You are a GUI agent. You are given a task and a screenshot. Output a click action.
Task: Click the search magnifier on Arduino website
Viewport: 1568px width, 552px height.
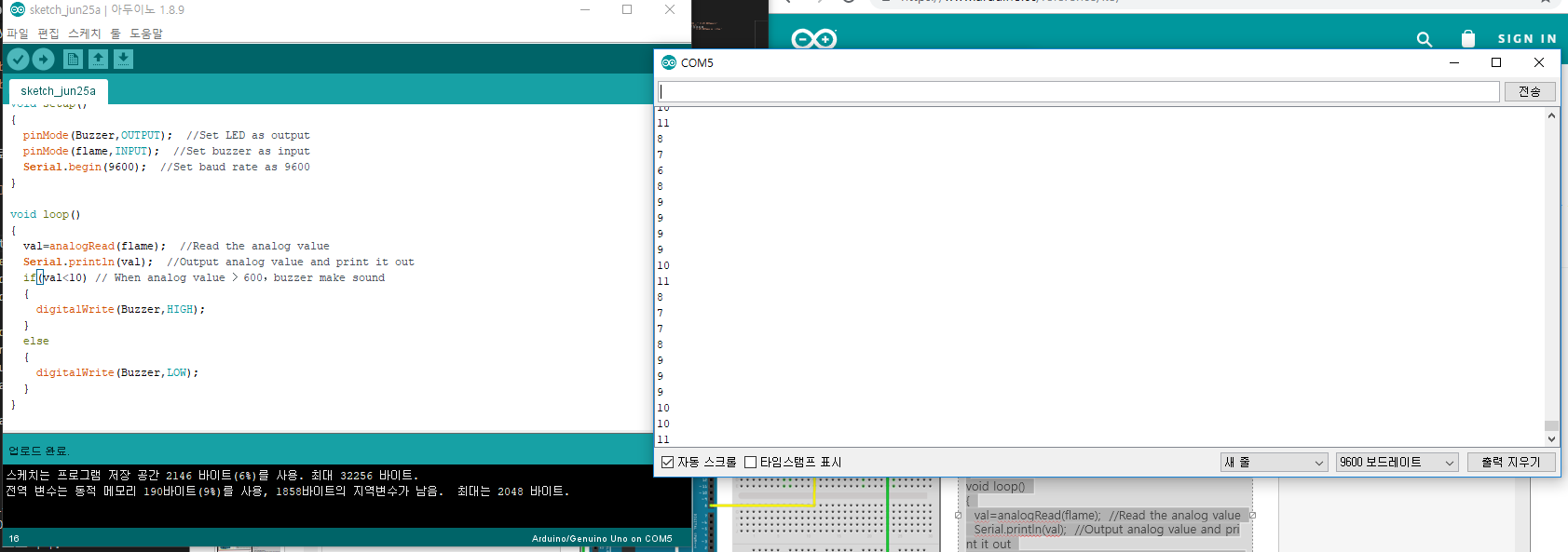pyautogui.click(x=1424, y=39)
